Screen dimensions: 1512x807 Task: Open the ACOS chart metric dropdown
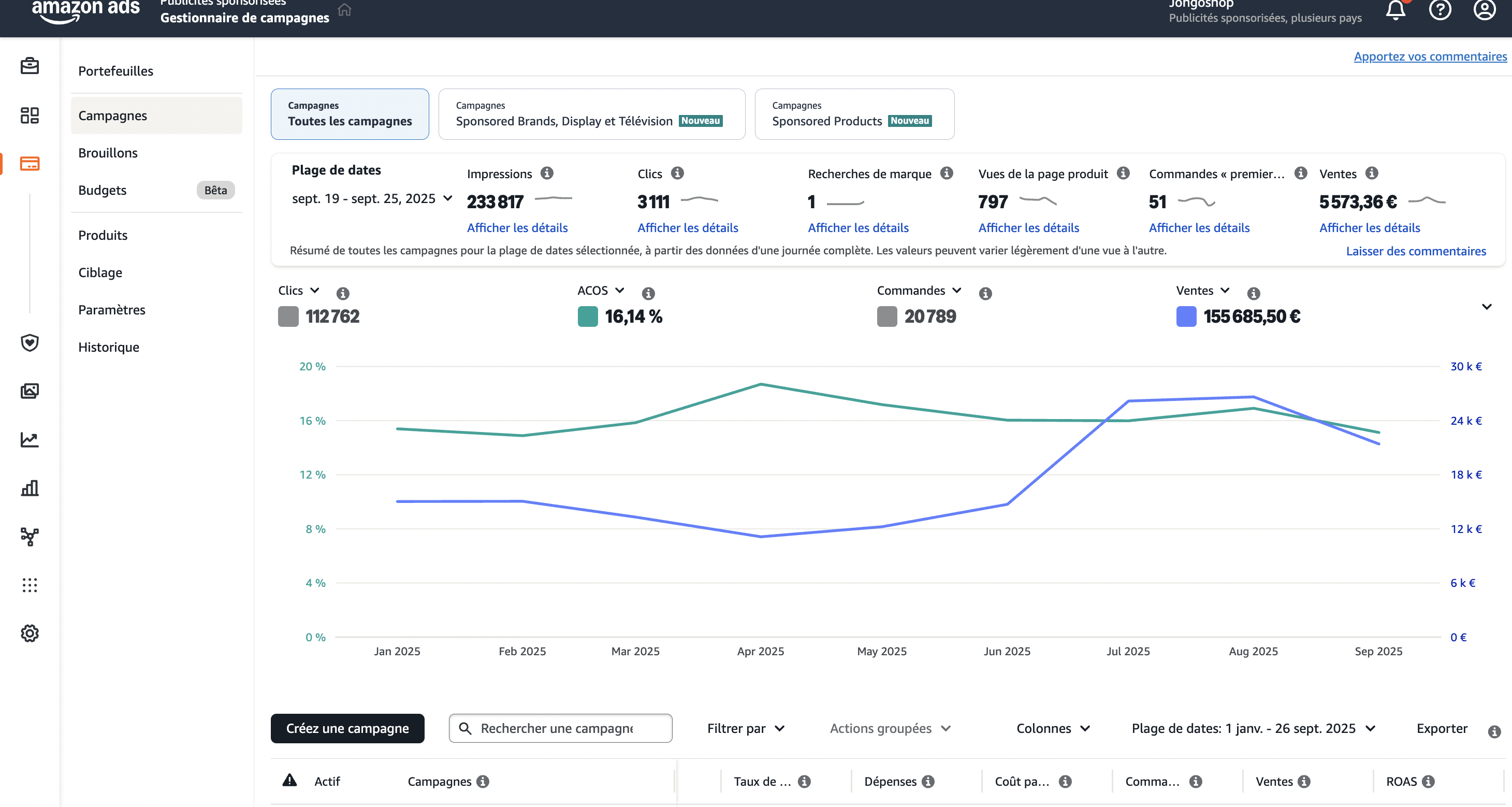[x=601, y=291]
